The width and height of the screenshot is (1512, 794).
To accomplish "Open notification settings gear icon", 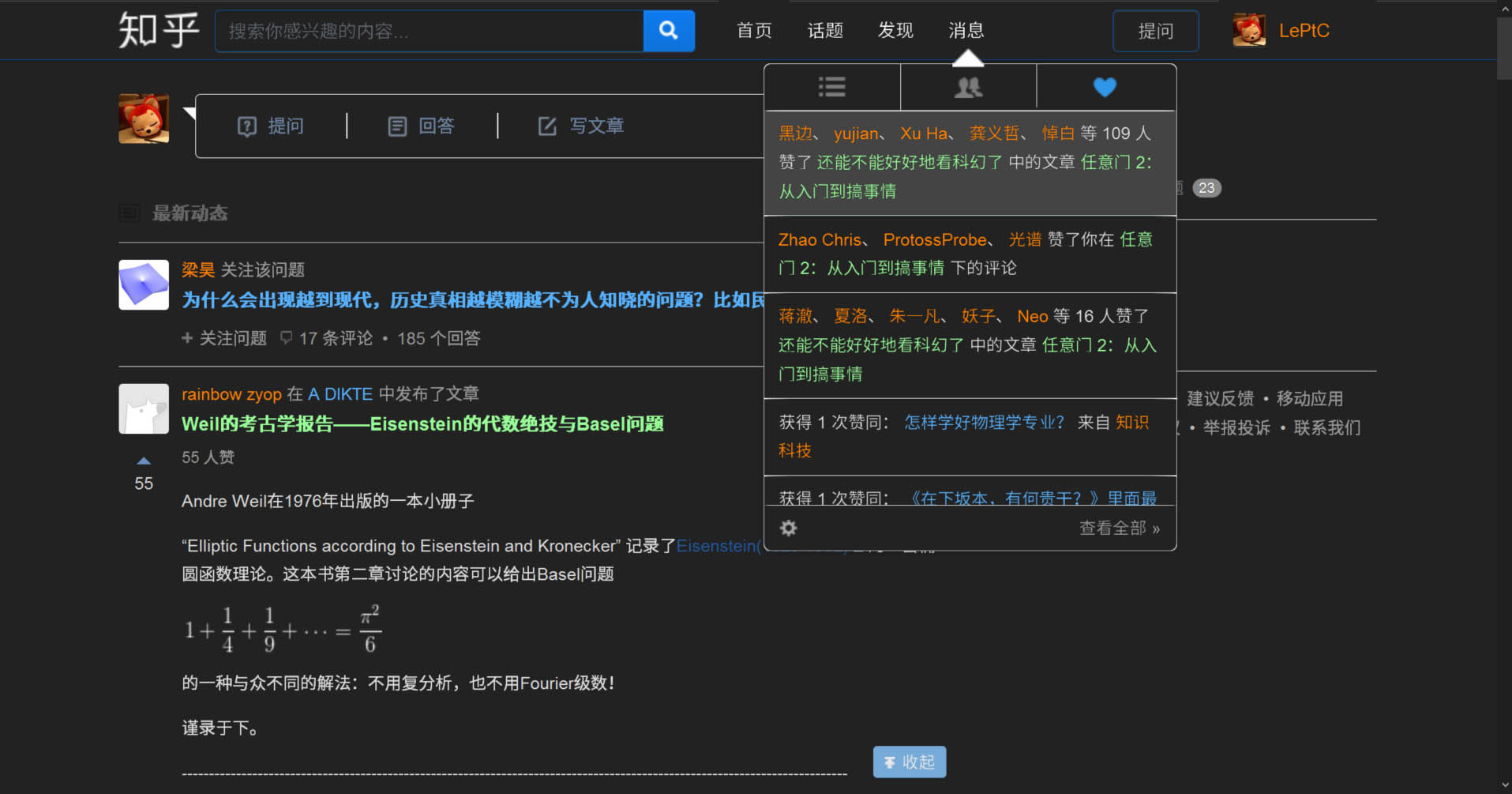I will [788, 528].
